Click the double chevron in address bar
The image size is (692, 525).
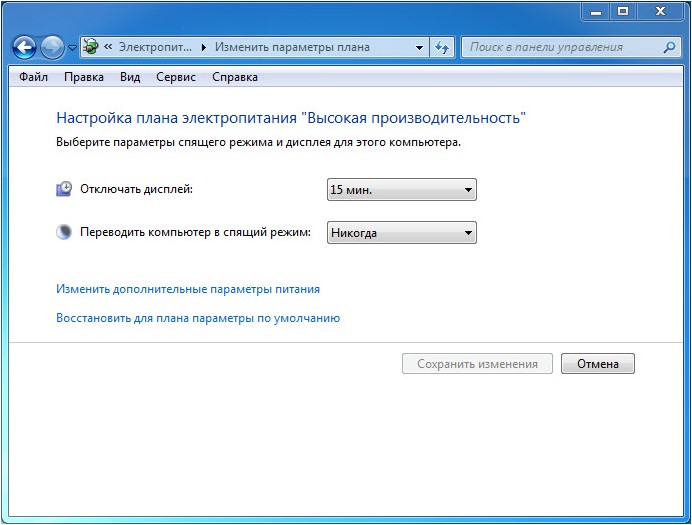pyautogui.click(x=108, y=47)
